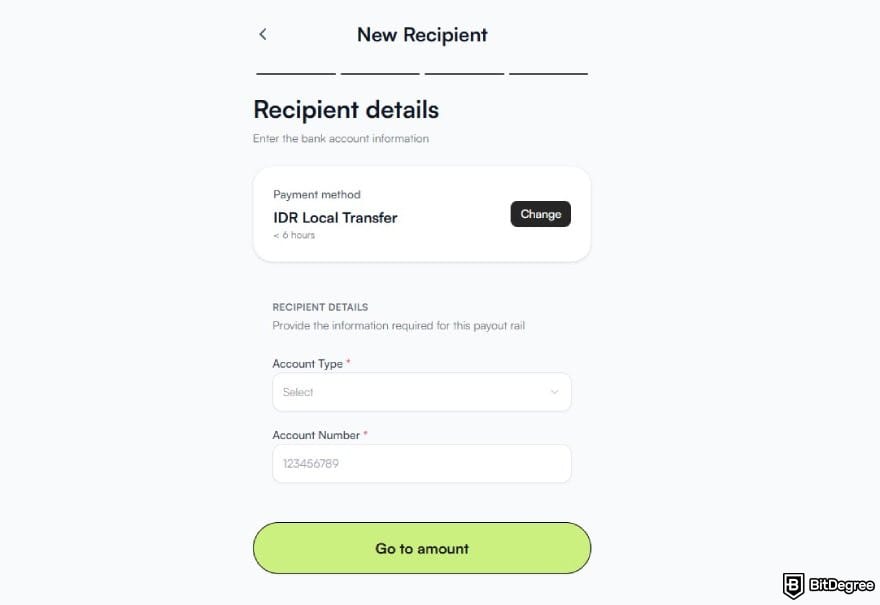Click the RECIPIENT DETAILS section label
This screenshot has width=880, height=605.
[x=320, y=307]
